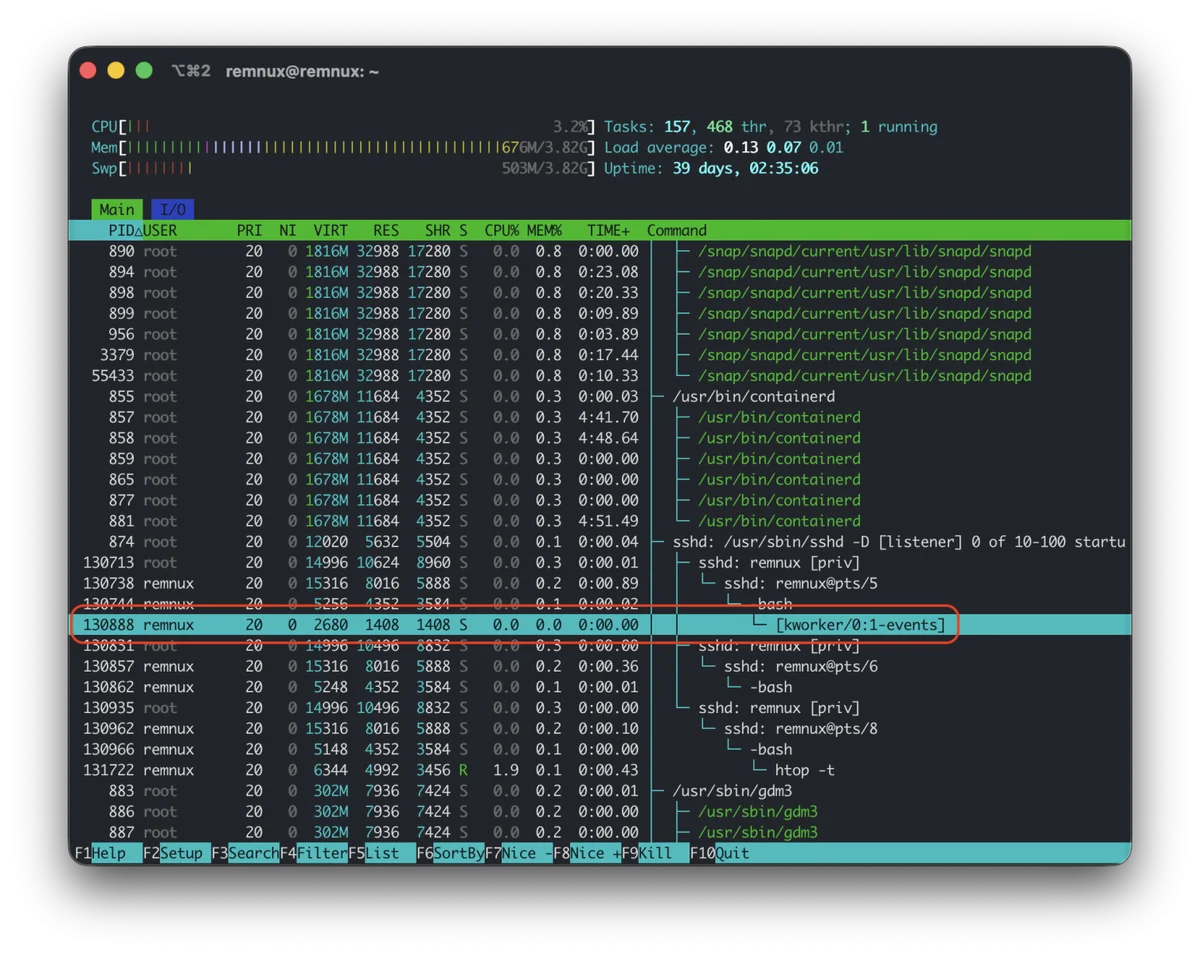The image size is (1200, 956).
Task: Click the CPU usage meter bar
Action: (343, 127)
